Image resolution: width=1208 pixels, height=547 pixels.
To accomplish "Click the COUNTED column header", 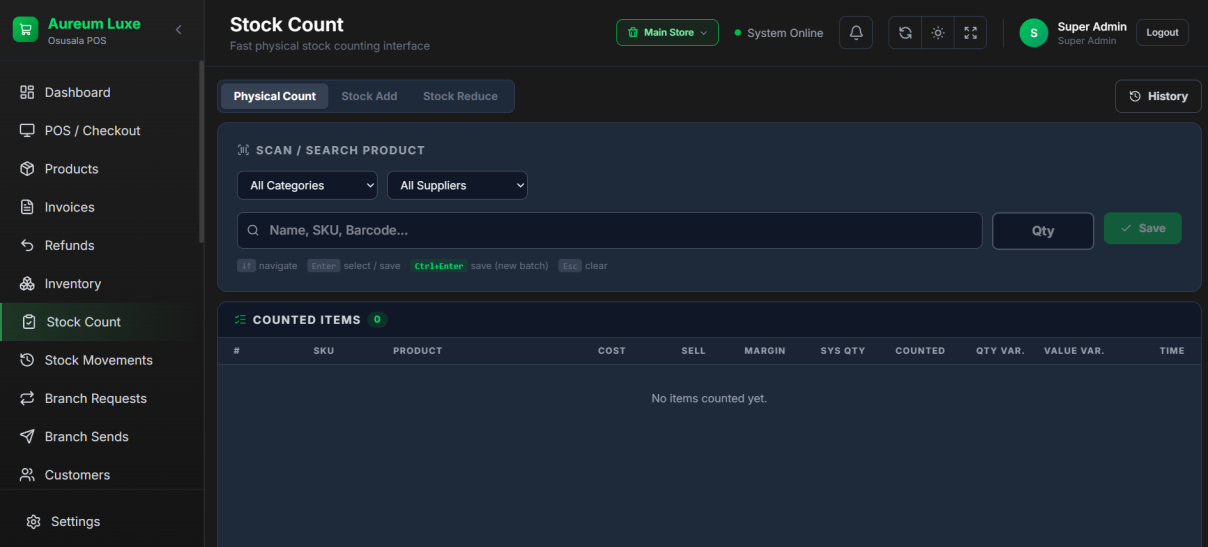I will (920, 351).
